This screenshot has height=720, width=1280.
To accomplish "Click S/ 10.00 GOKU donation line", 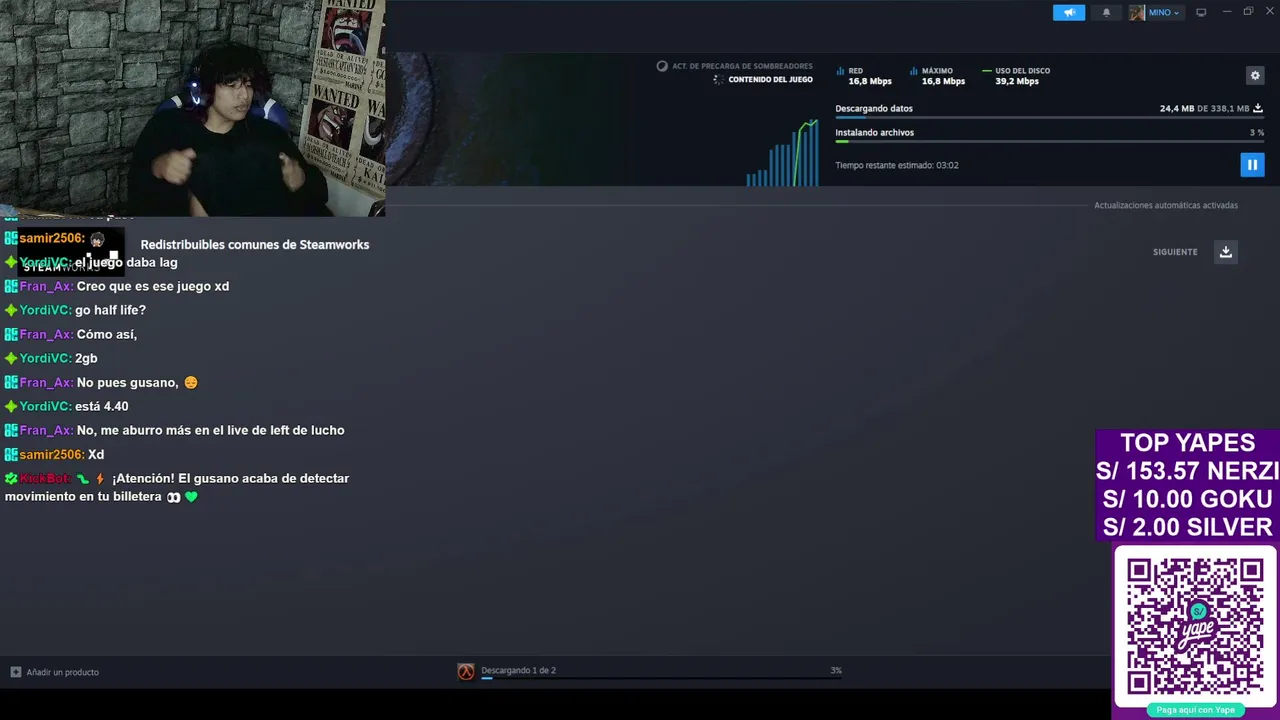I will pyautogui.click(x=1187, y=499).
